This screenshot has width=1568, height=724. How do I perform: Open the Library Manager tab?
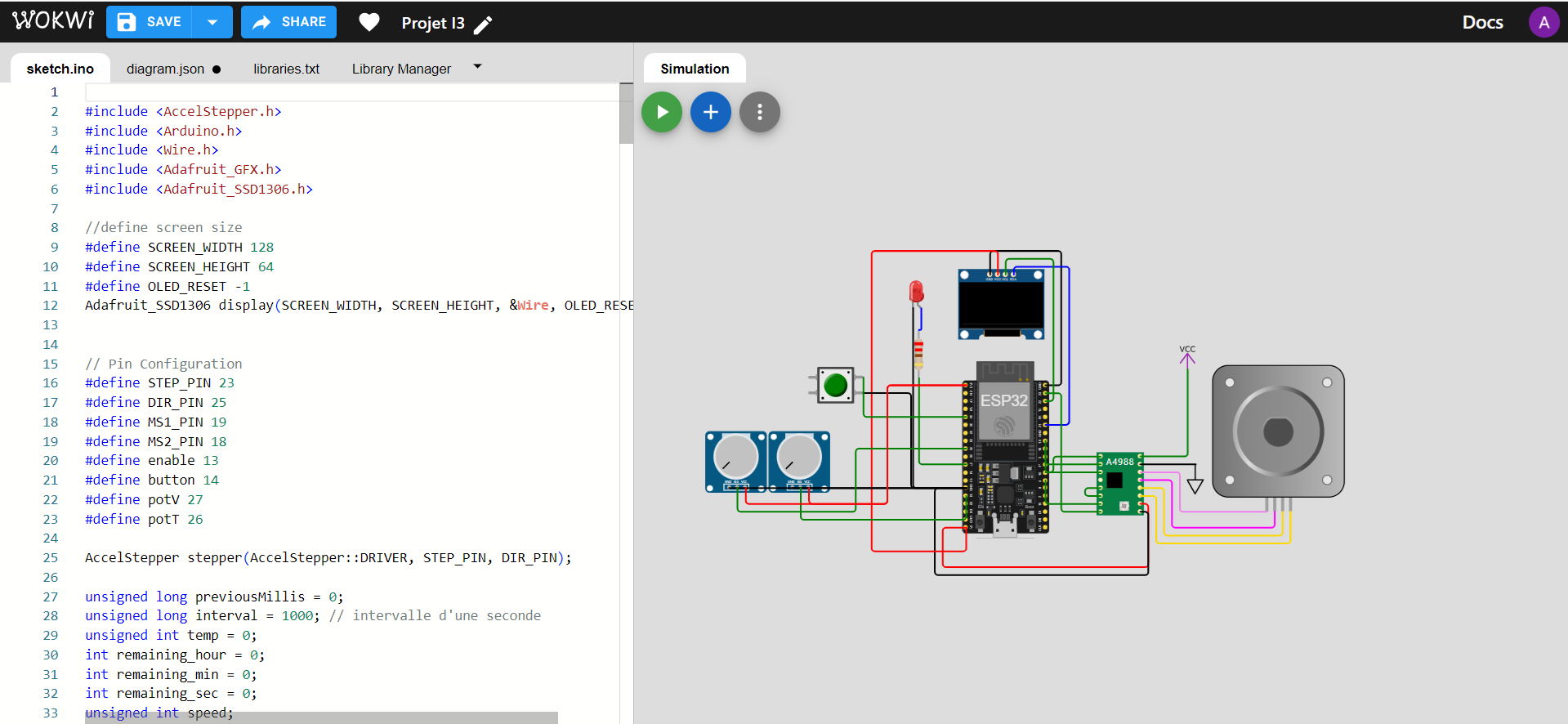click(401, 69)
